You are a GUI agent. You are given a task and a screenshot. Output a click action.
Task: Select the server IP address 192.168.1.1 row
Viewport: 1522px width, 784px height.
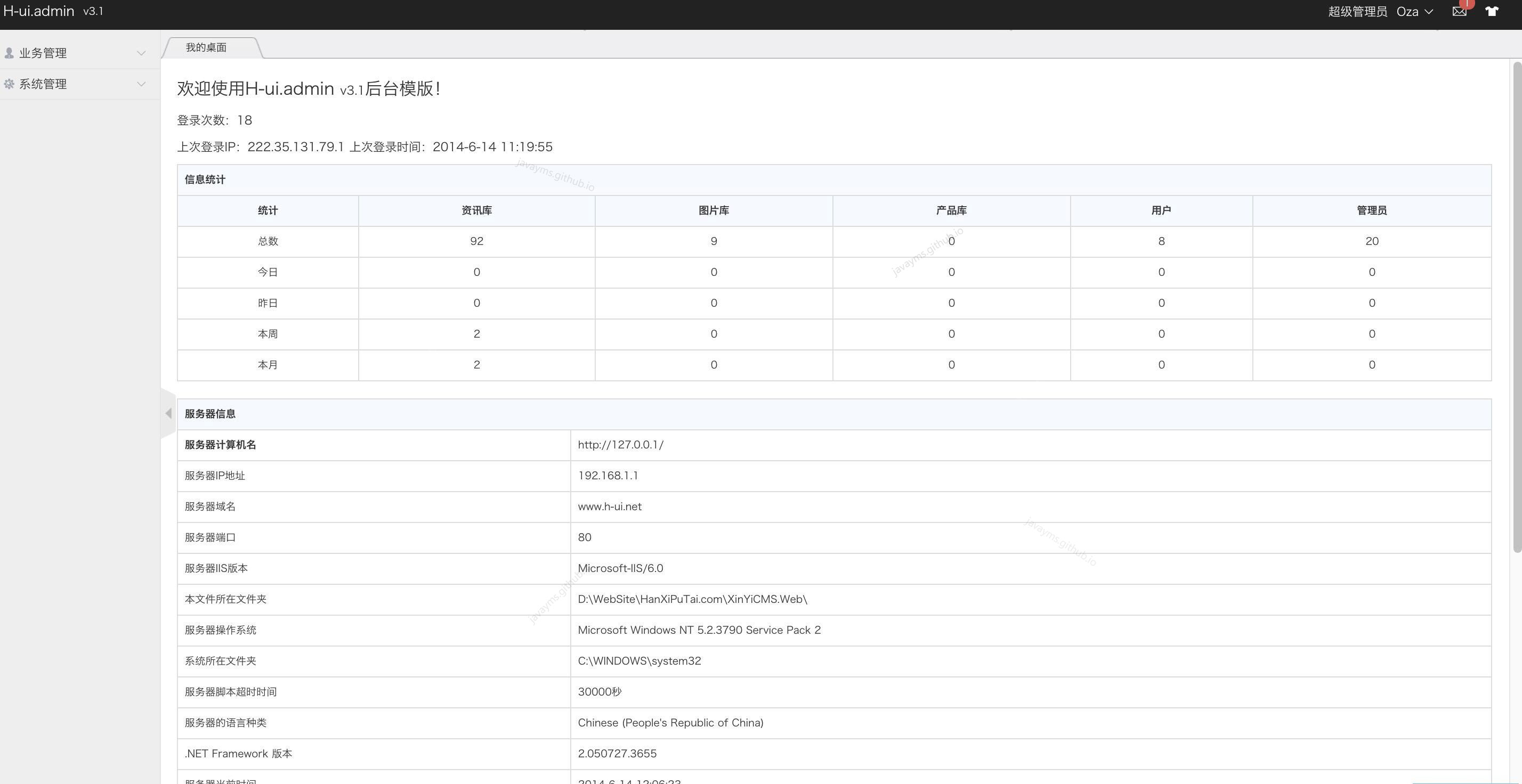click(608, 476)
